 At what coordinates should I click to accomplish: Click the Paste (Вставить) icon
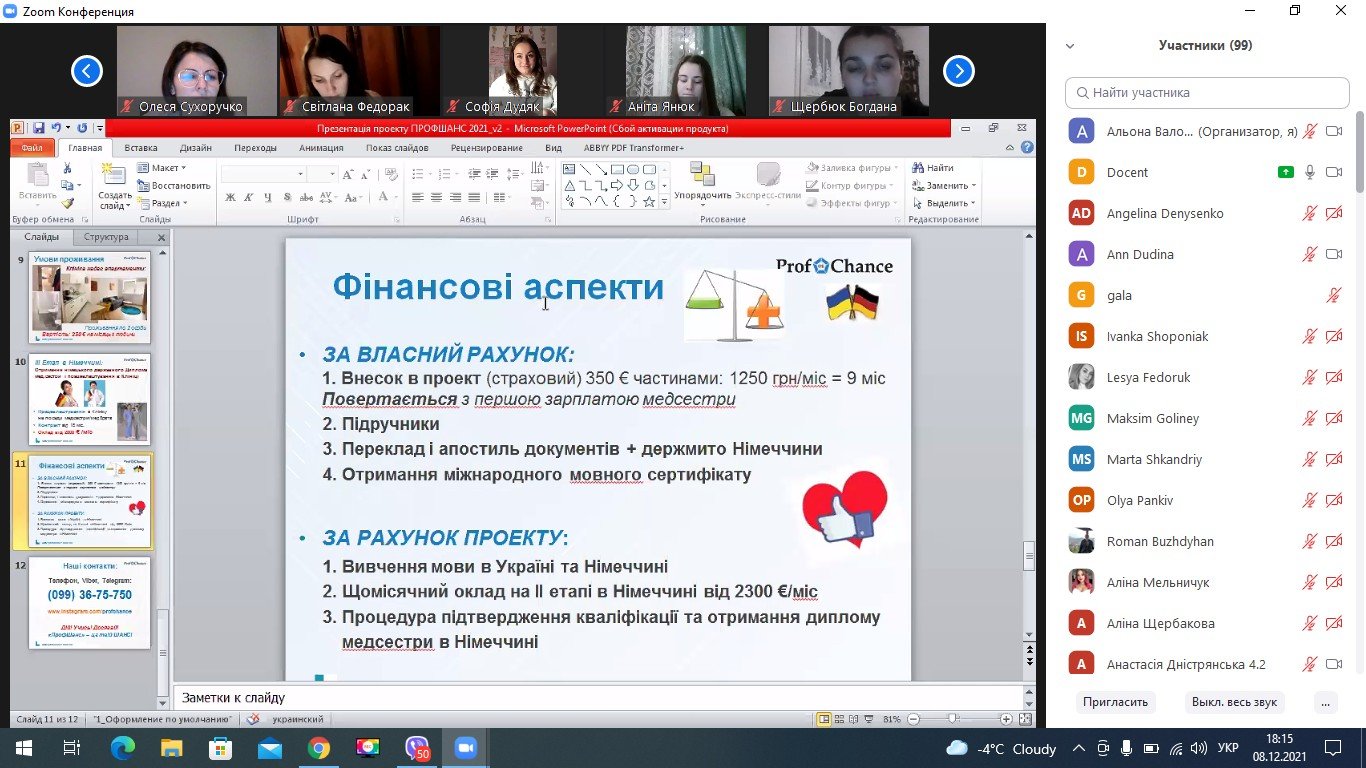(37, 180)
